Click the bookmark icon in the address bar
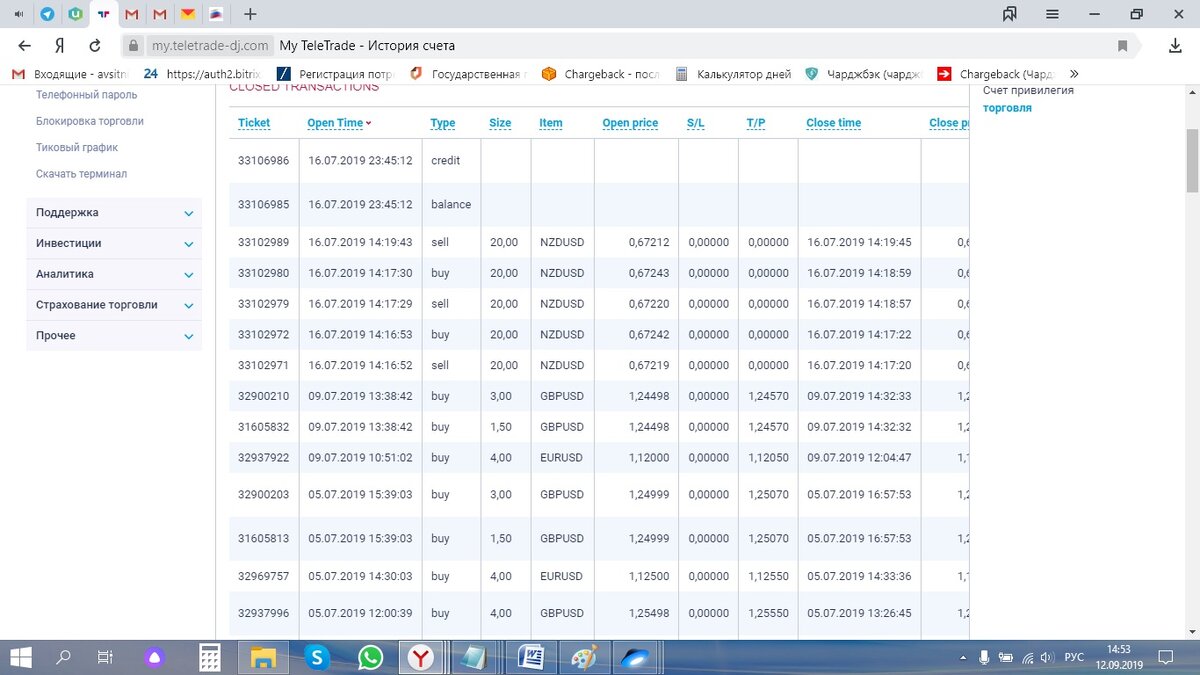The image size is (1200, 675). coord(1123,46)
